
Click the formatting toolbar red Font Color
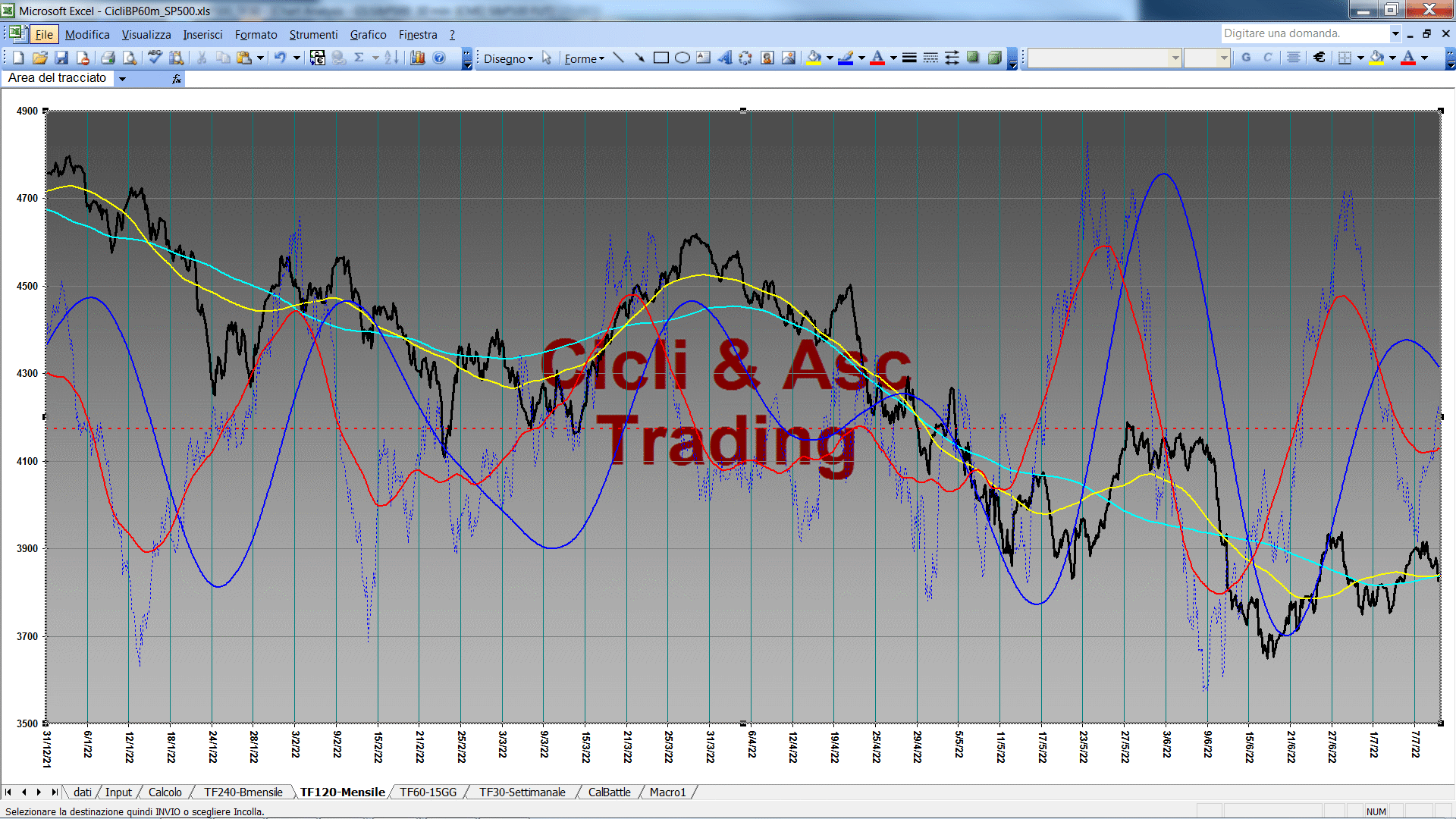click(x=1408, y=58)
